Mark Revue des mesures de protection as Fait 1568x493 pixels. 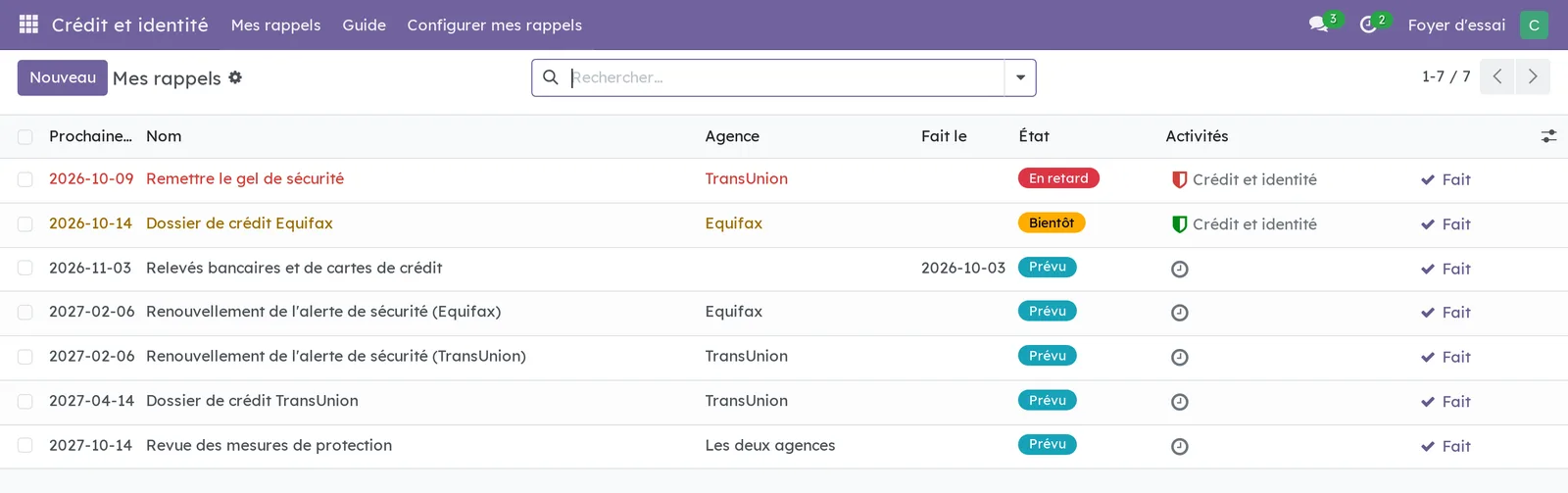[x=1446, y=446]
